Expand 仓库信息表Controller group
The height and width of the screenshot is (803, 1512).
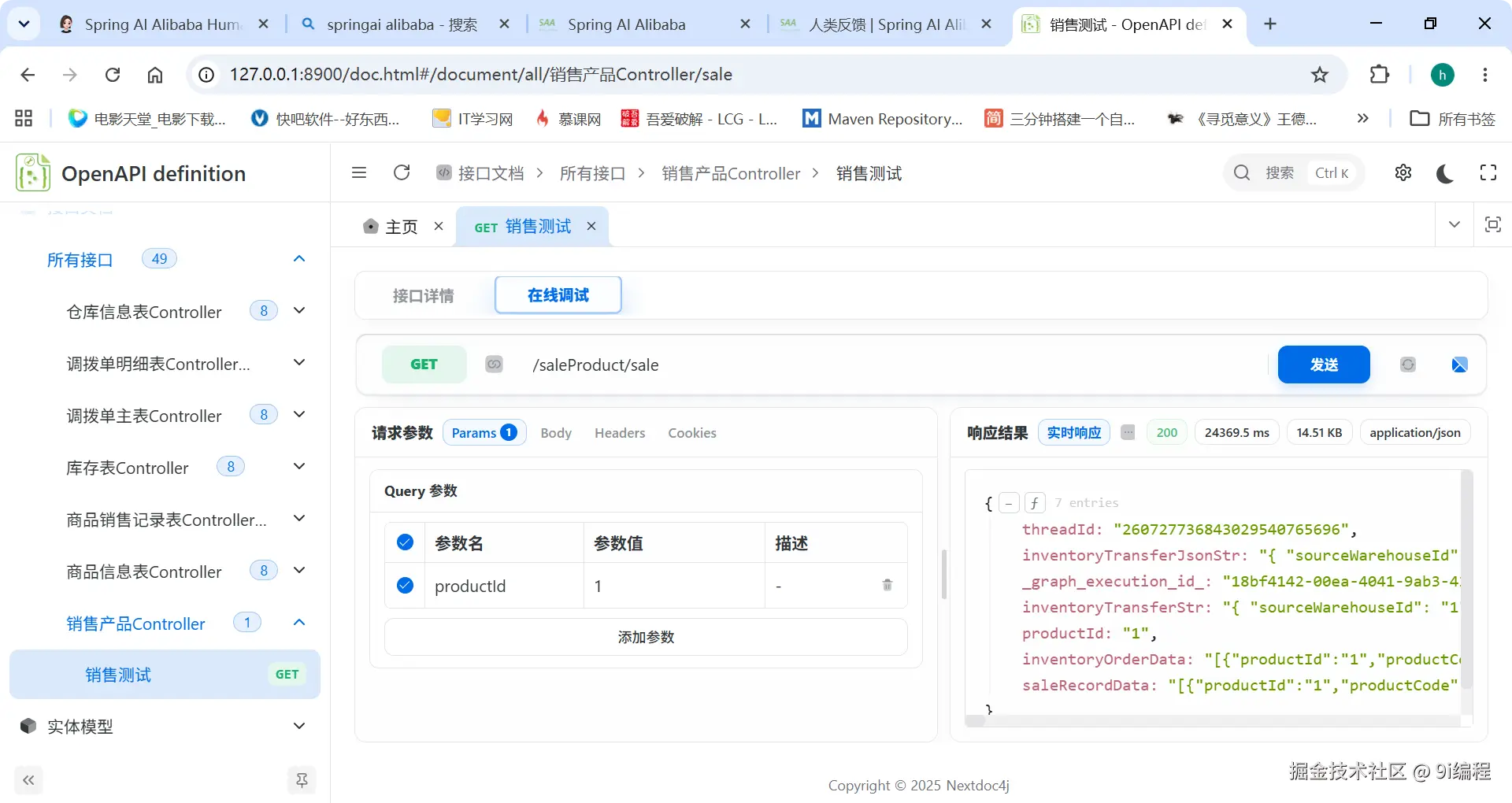pyautogui.click(x=299, y=311)
